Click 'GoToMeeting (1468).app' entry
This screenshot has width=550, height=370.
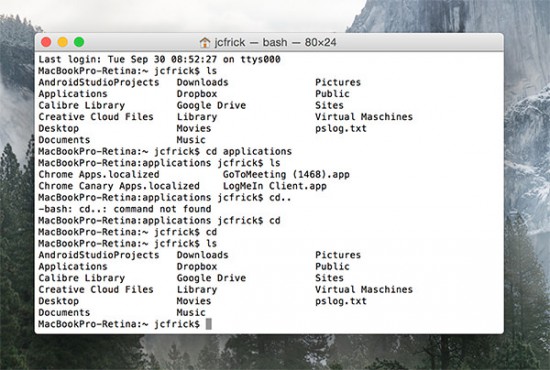286,174
